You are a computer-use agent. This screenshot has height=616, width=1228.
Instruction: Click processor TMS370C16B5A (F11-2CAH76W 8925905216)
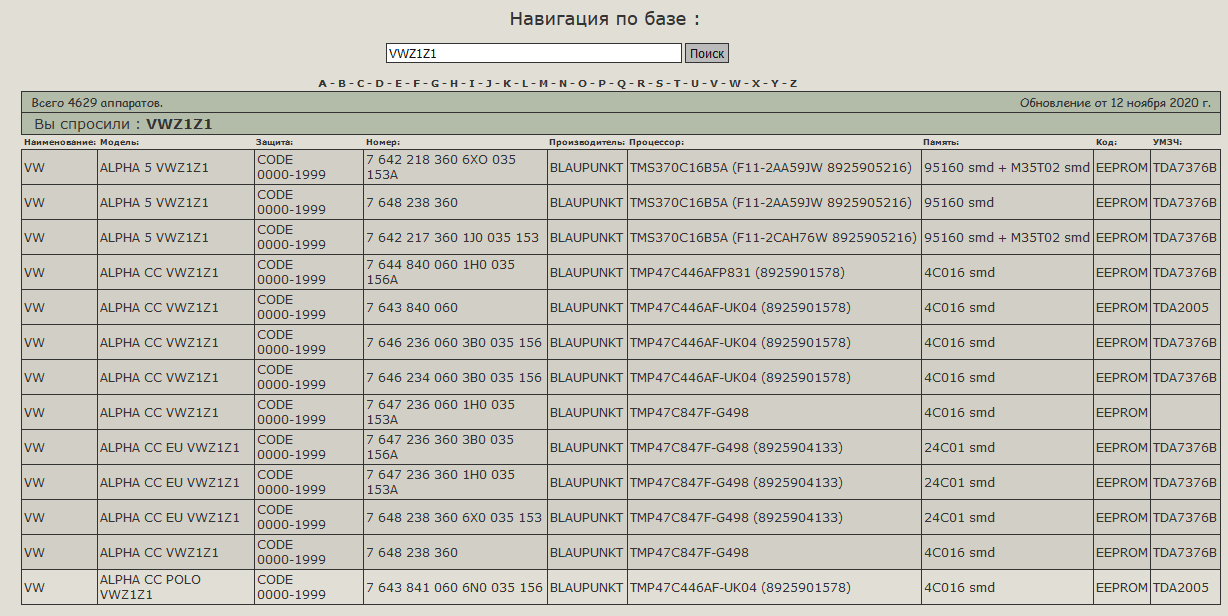click(773, 237)
